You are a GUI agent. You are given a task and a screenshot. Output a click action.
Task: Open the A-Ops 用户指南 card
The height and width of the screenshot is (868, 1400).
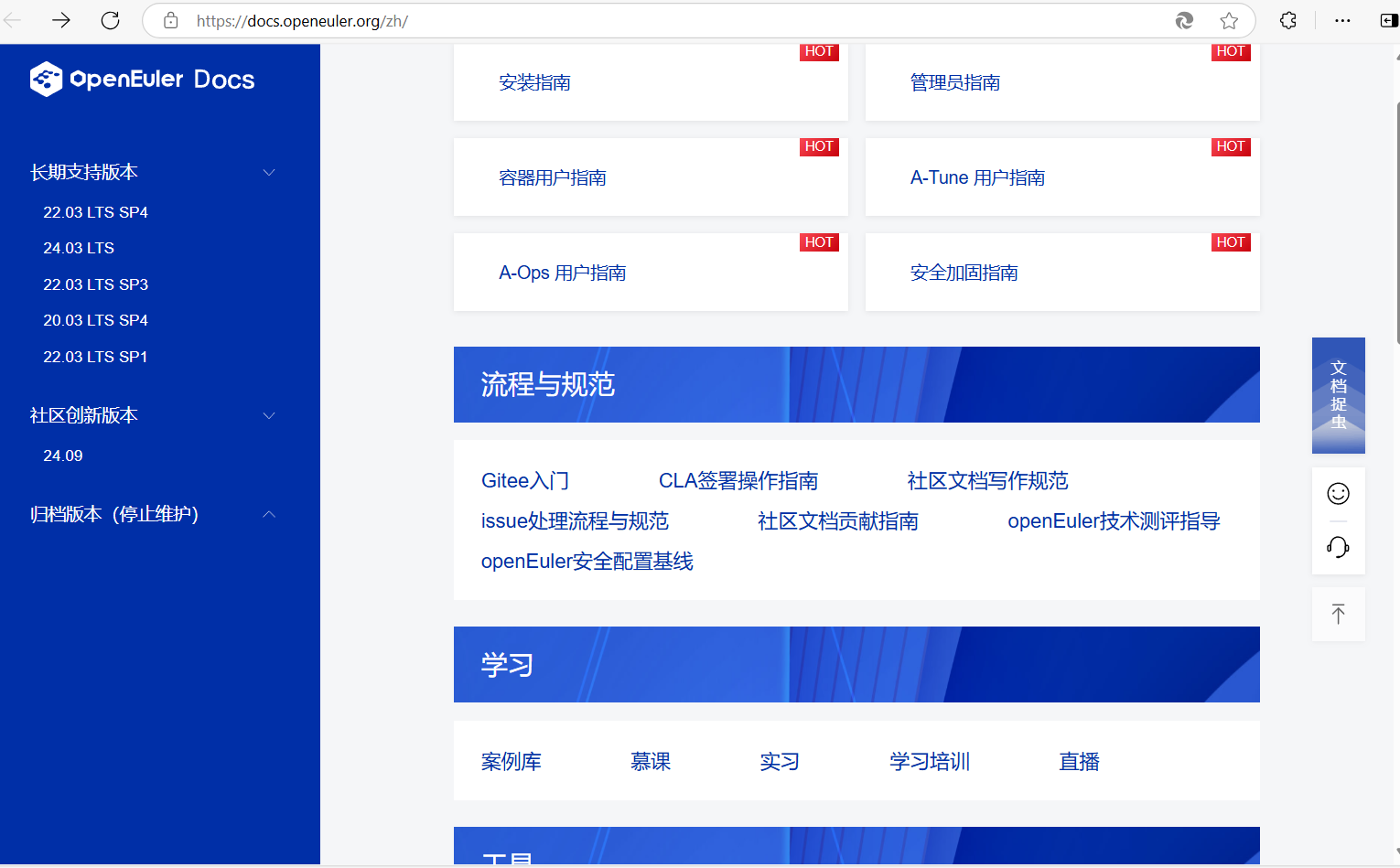pos(651,273)
